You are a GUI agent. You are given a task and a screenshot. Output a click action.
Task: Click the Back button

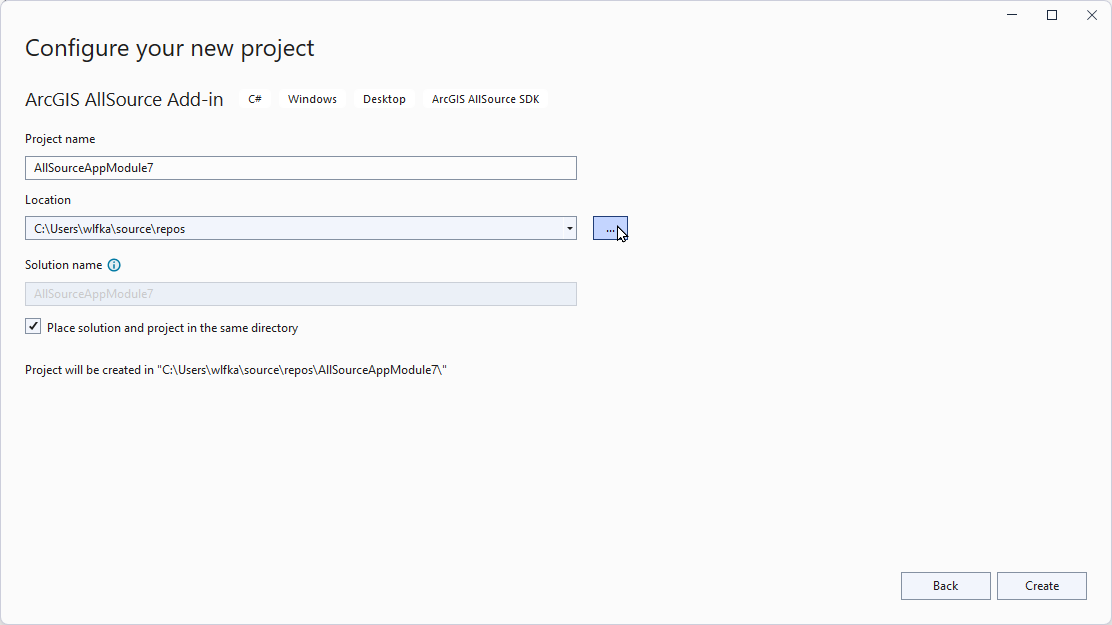[945, 586]
